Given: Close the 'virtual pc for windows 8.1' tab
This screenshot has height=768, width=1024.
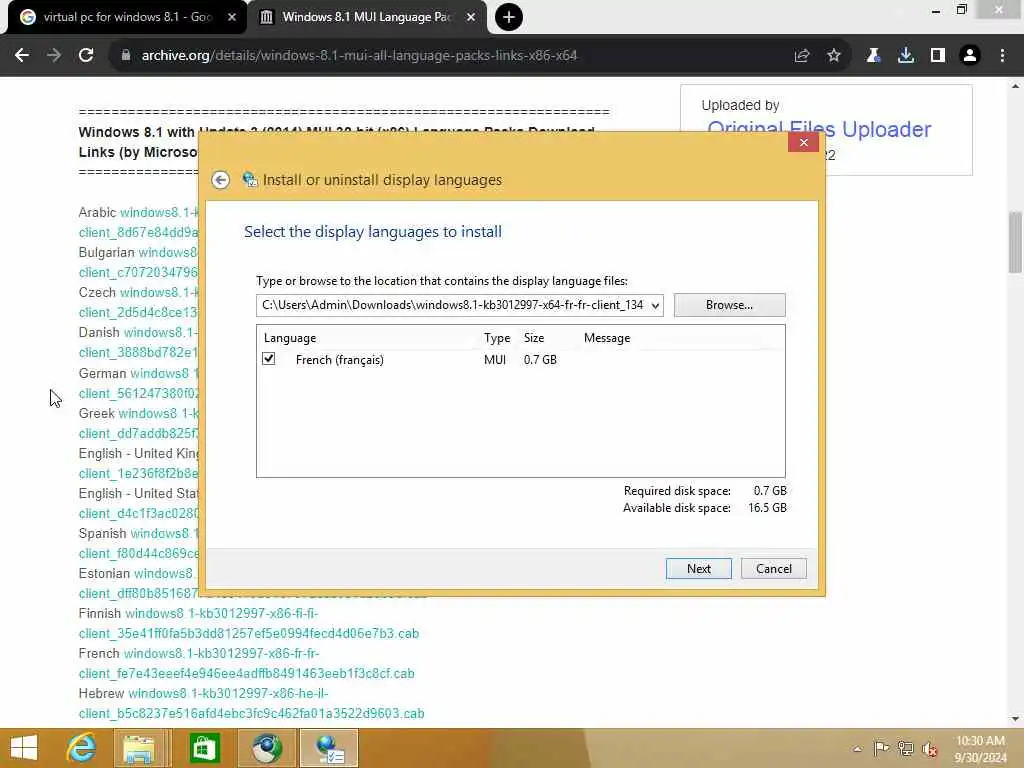Looking at the screenshot, I should 232,17.
